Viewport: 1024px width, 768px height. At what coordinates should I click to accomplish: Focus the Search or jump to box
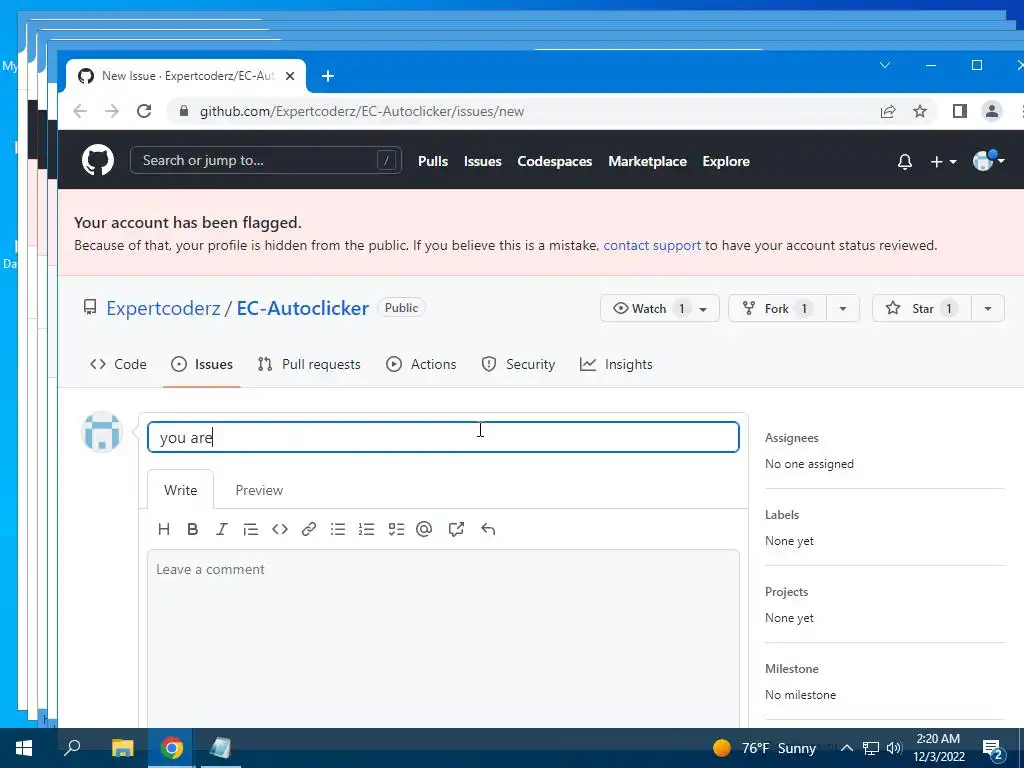[266, 160]
